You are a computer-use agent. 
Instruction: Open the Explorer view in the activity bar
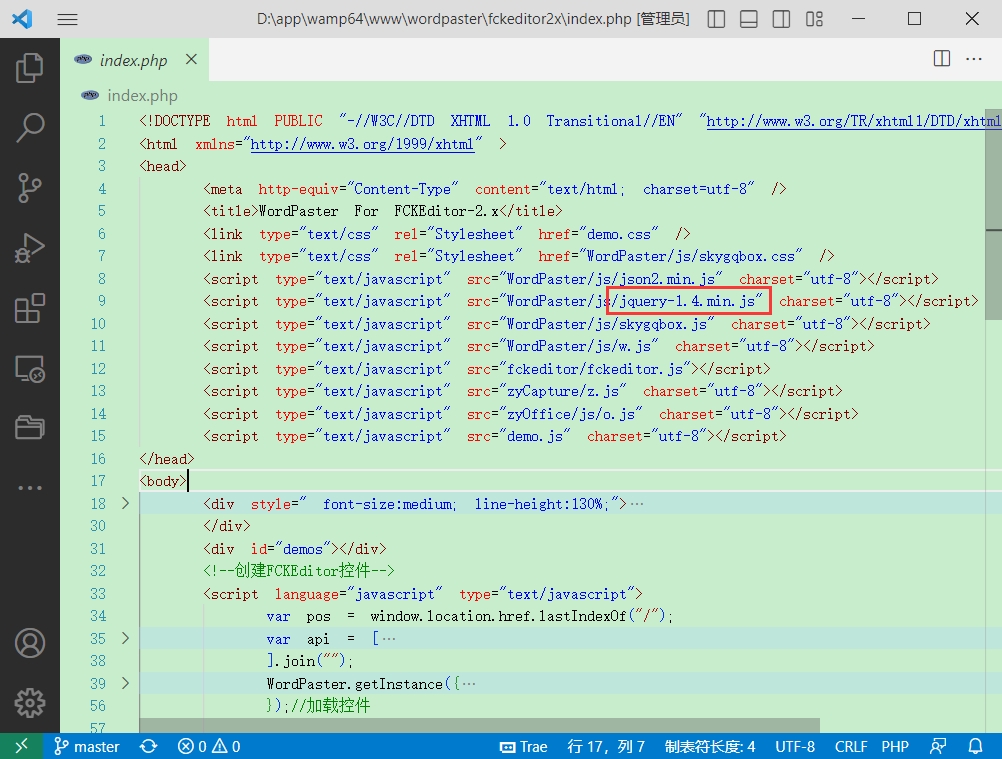[30, 68]
